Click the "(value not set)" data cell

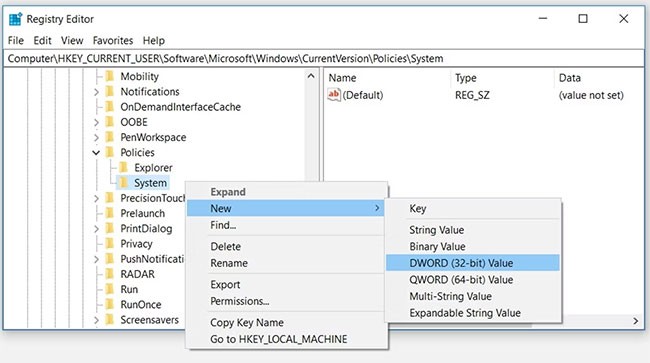[591, 95]
